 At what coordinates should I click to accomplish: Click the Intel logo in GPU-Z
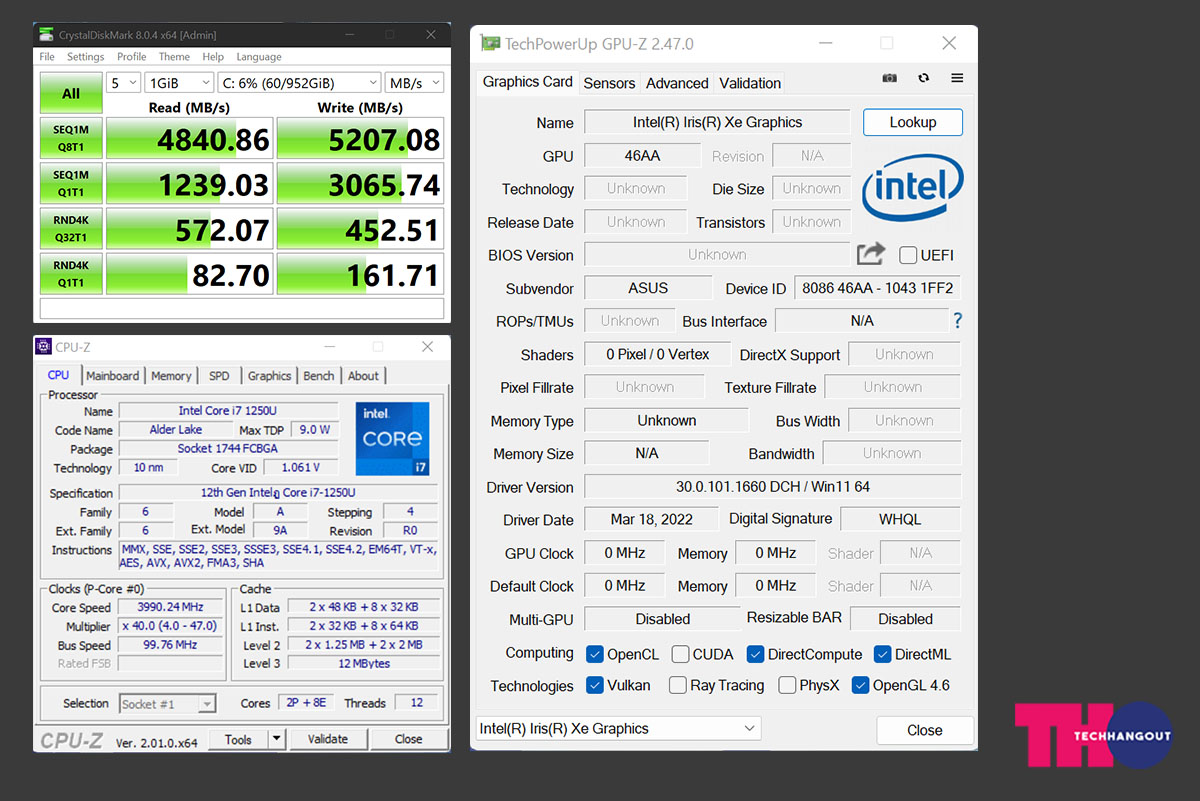[912, 187]
